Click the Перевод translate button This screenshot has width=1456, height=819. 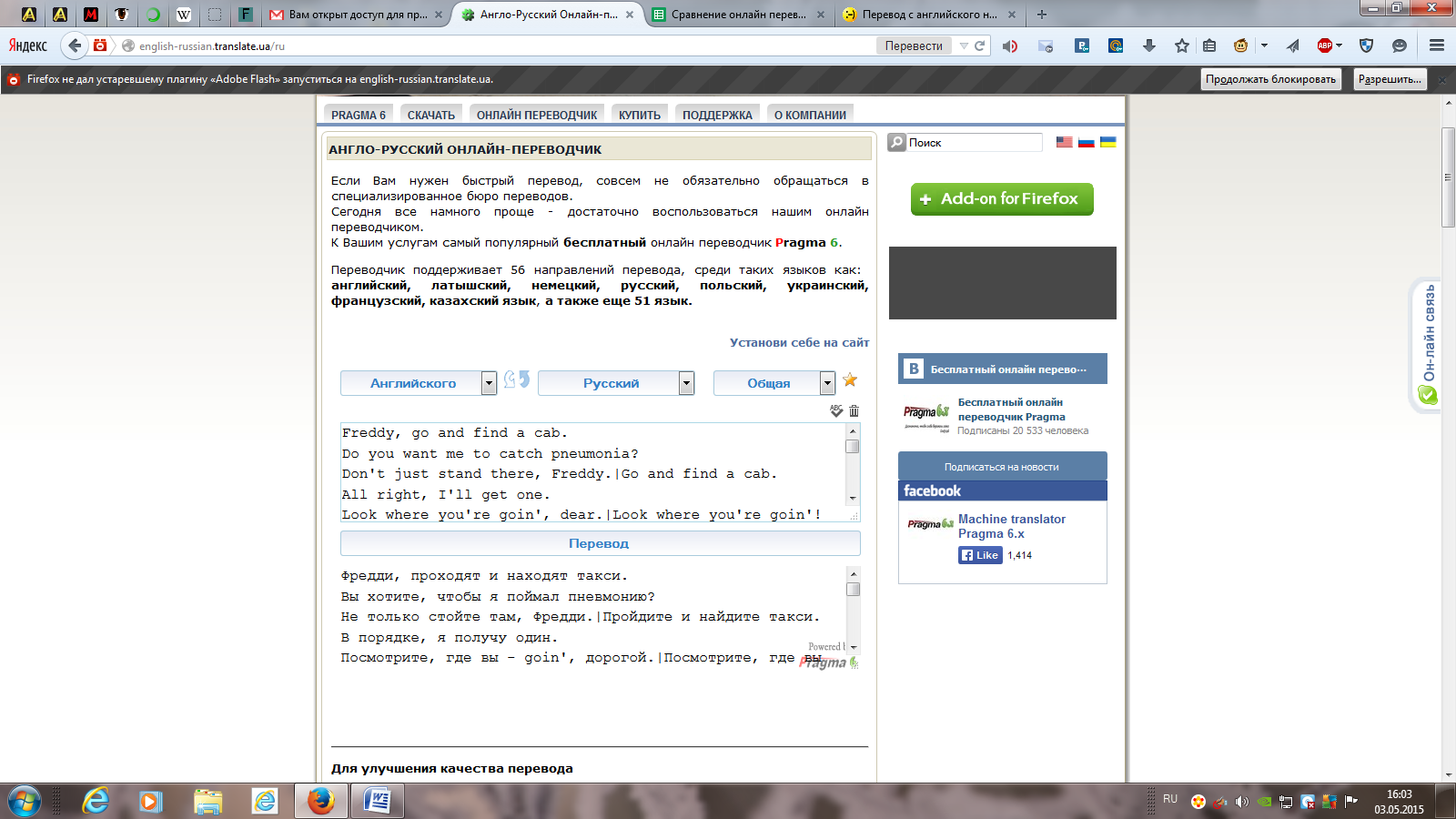tap(600, 543)
